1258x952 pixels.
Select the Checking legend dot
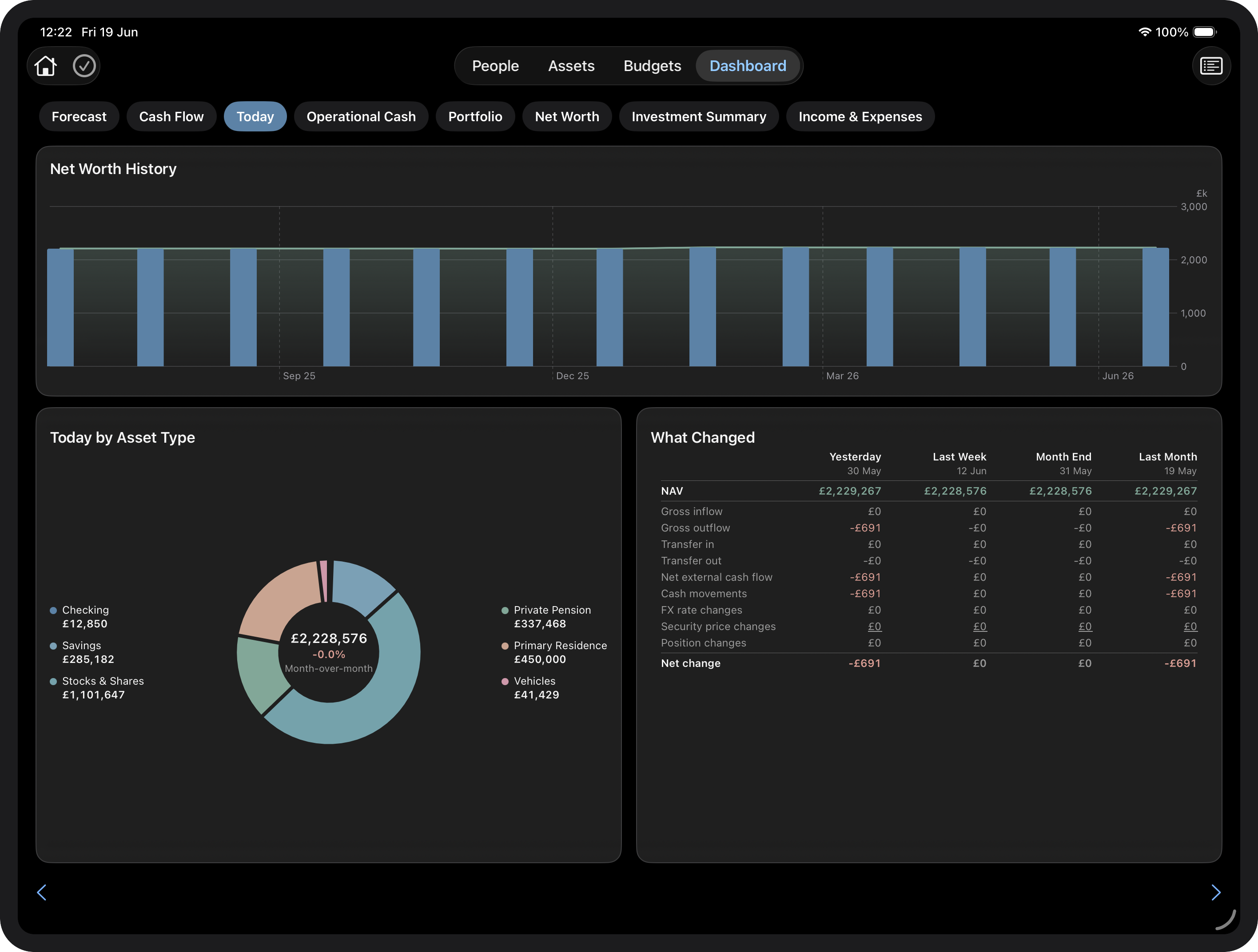tap(53, 611)
